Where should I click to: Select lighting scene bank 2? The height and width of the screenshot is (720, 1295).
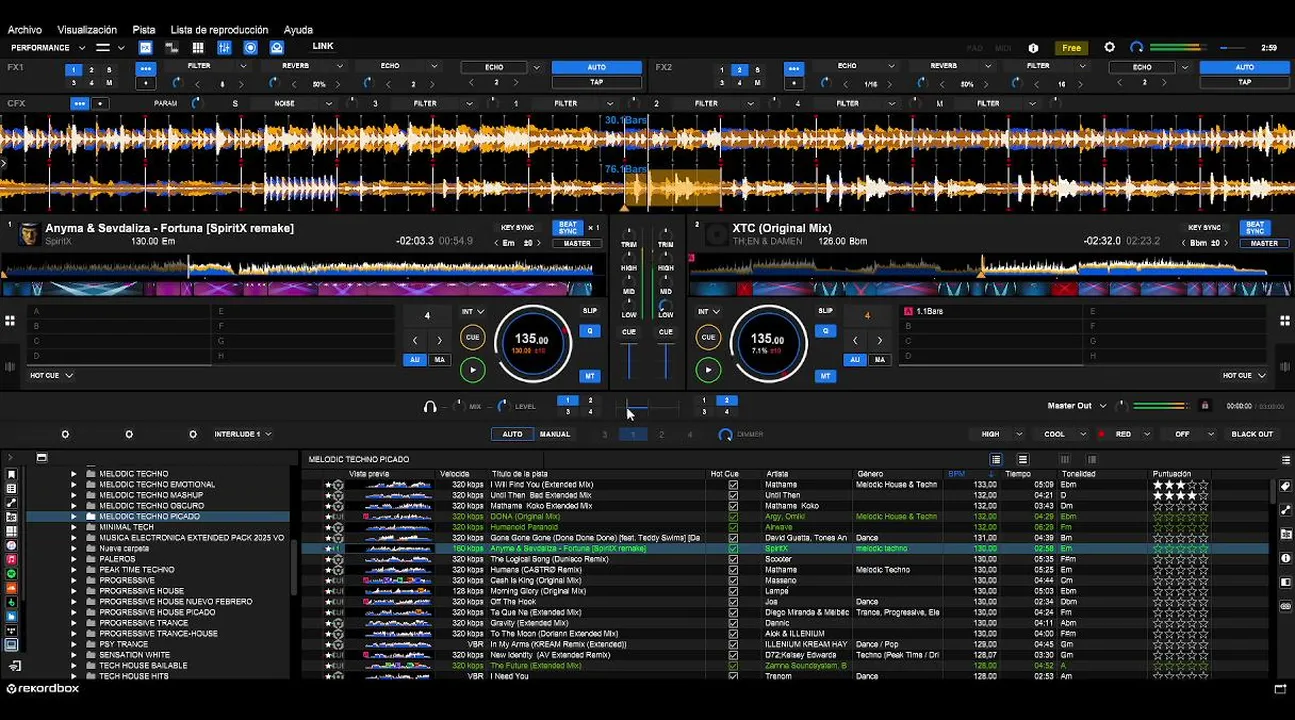[x=661, y=434]
